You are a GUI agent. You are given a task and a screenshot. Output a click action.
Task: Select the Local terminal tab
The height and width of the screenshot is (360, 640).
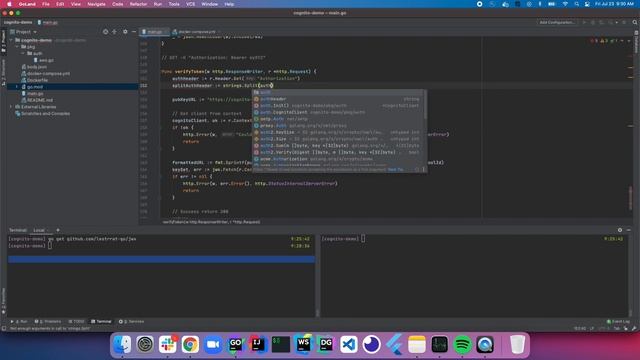tap(39, 230)
